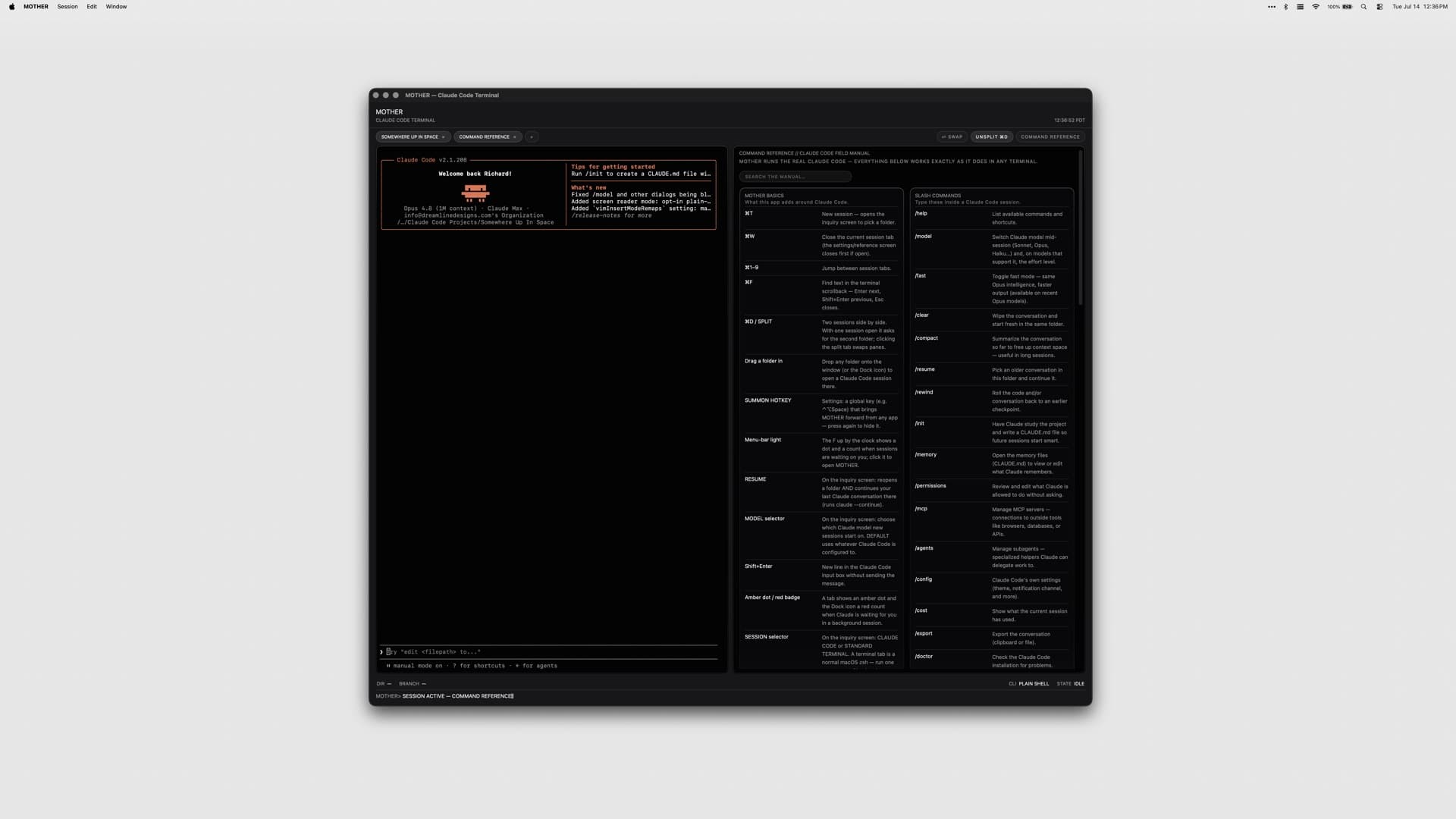The image size is (1456, 819).
Task: Click the Menu-bar light entry
Action: click(821, 453)
